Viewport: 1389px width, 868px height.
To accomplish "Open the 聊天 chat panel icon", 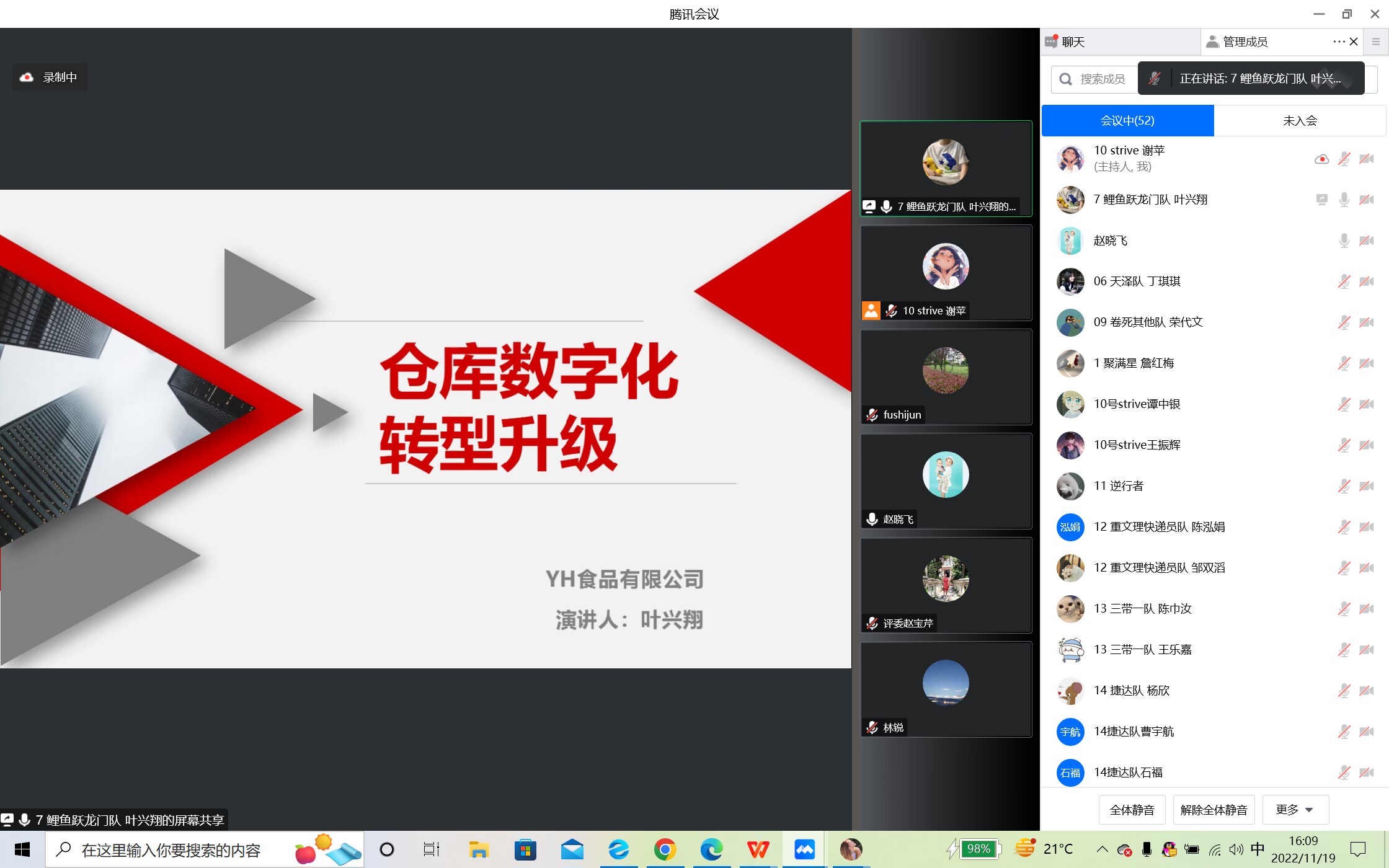I will [1051, 42].
